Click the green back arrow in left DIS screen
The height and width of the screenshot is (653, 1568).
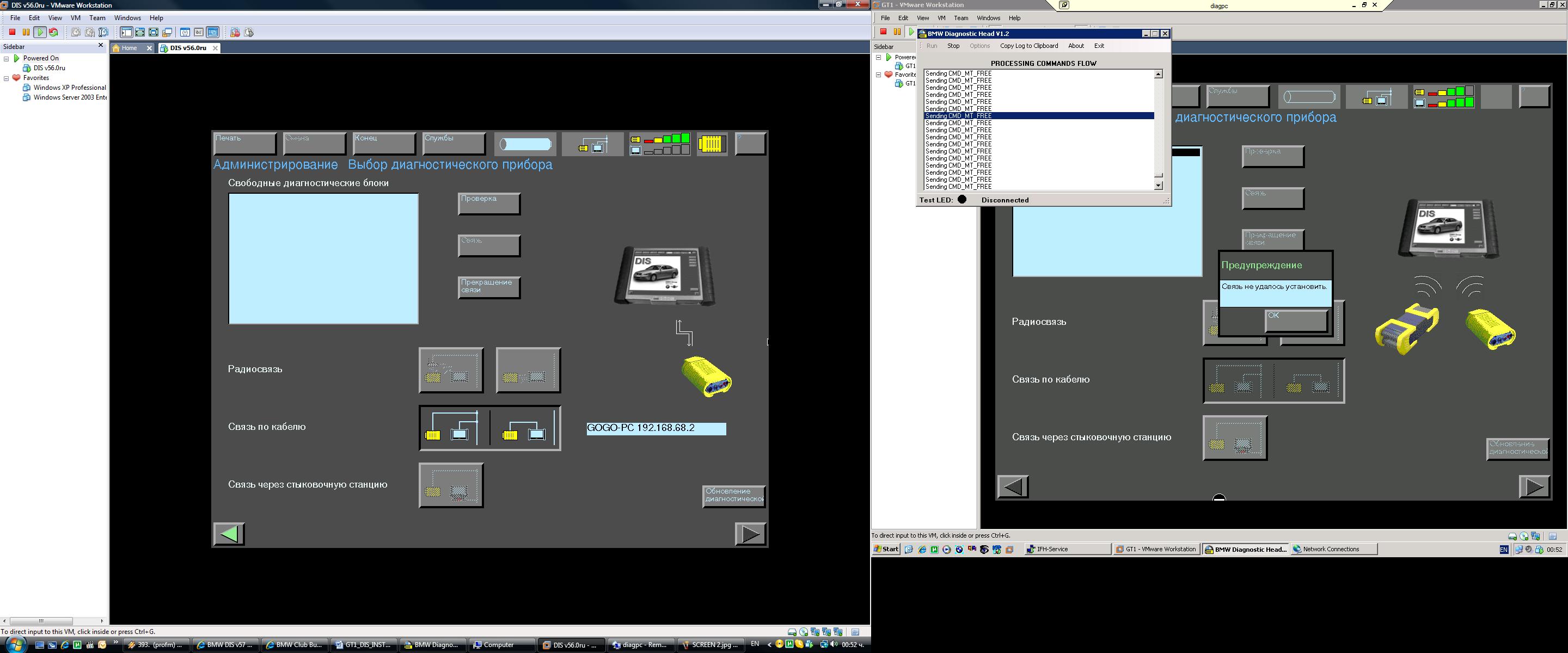pyautogui.click(x=229, y=534)
